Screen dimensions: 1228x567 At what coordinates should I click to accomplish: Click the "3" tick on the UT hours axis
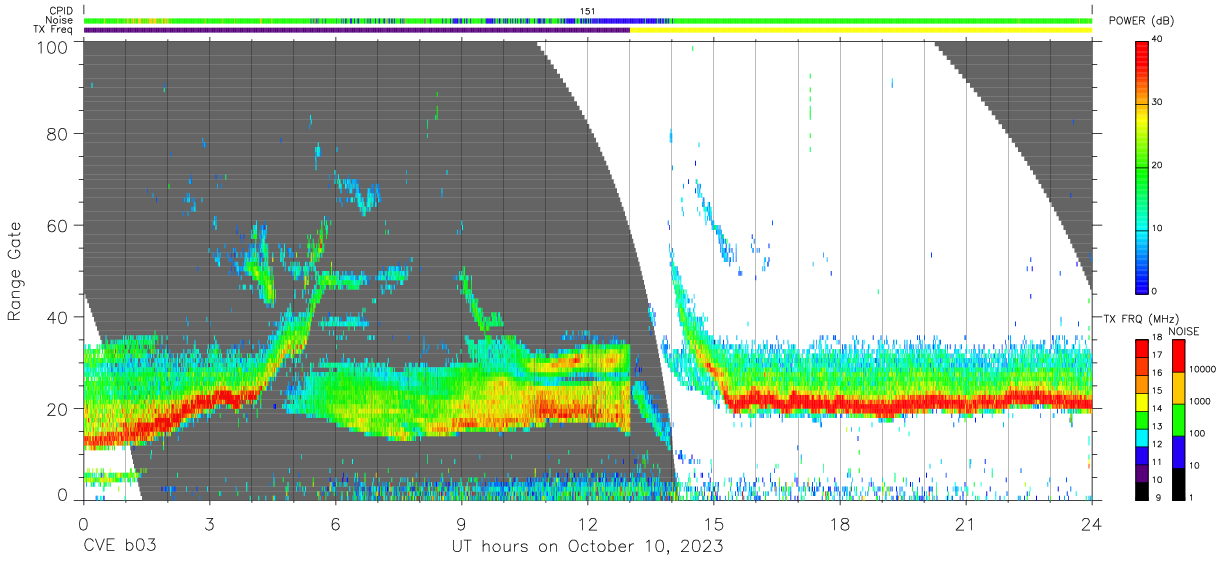(x=209, y=524)
